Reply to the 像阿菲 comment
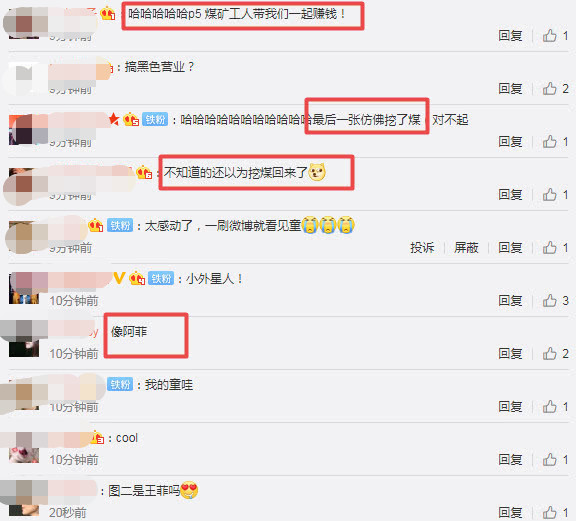This screenshot has height=521, width=576. pos(510,353)
